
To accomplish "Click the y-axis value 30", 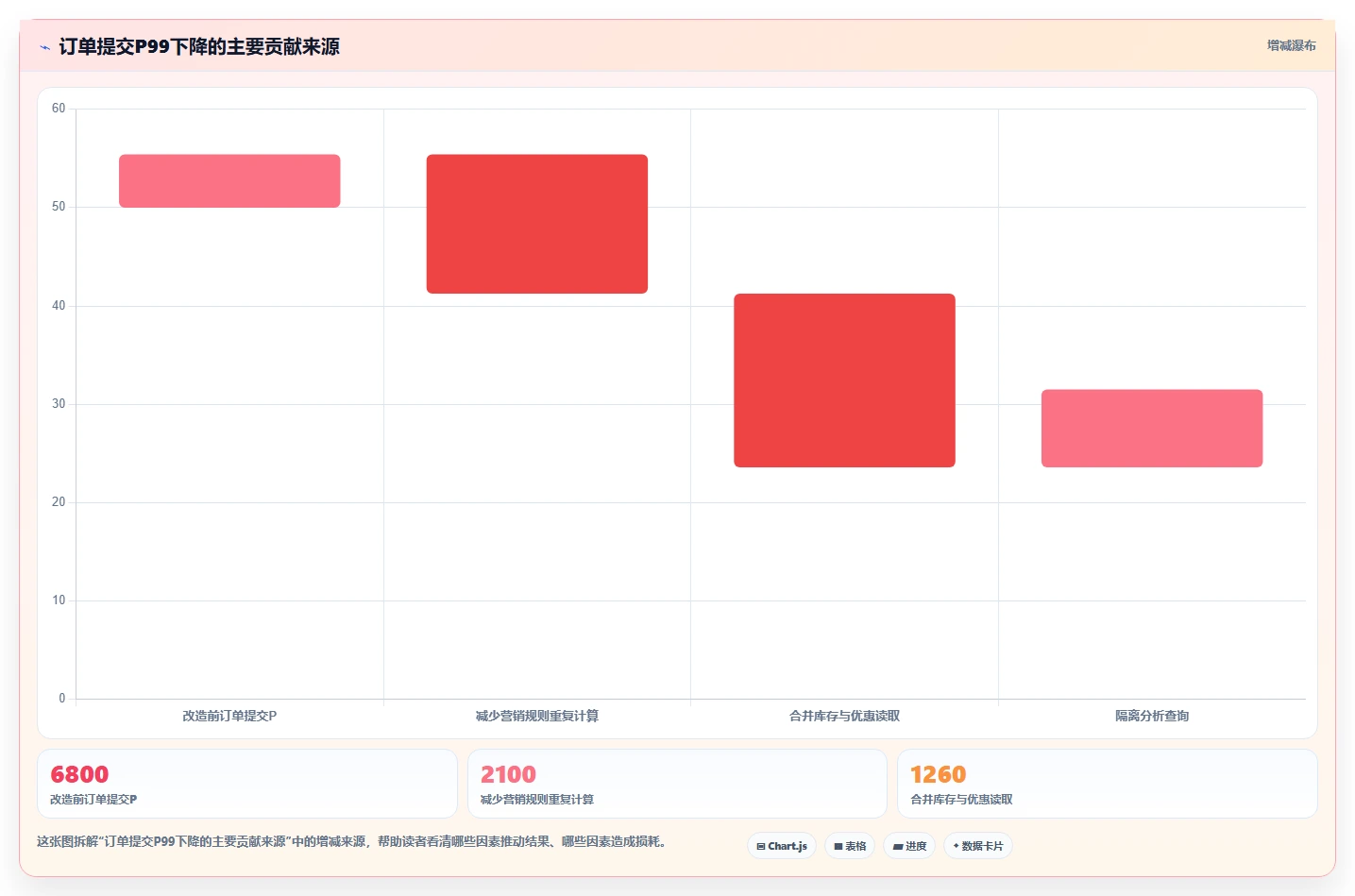I will (x=59, y=404).
